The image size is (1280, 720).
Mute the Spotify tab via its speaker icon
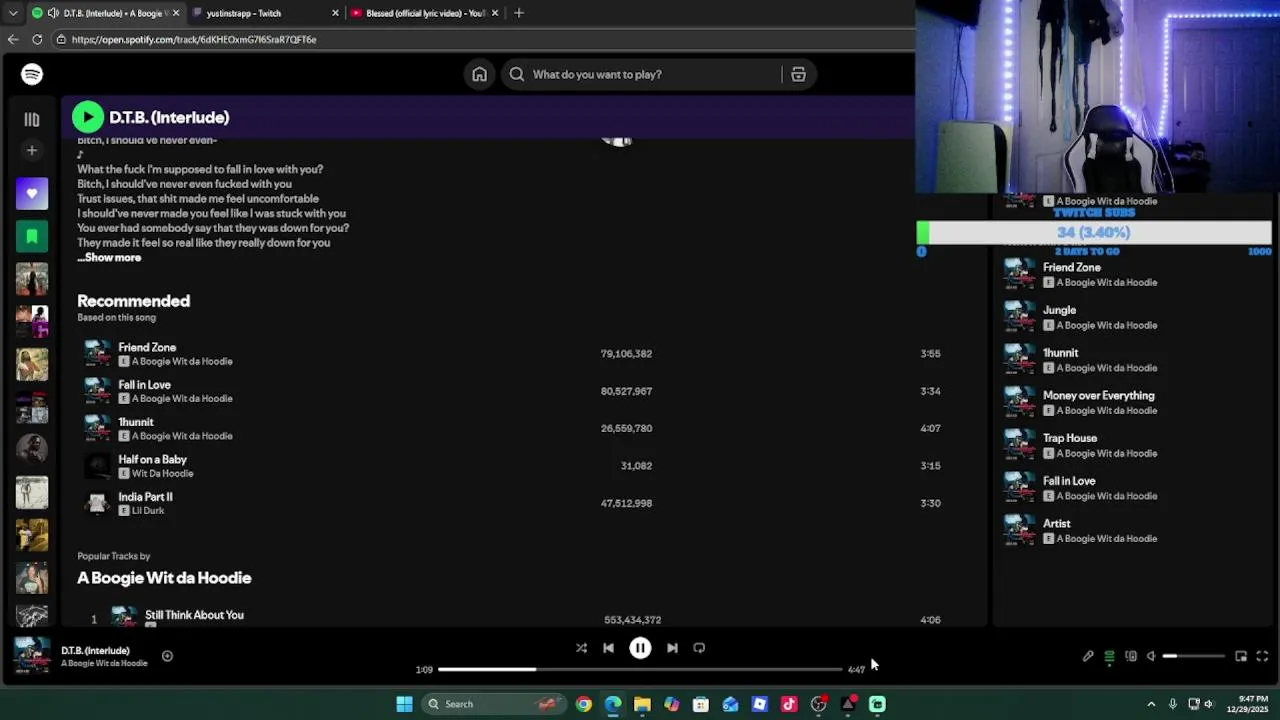pos(52,13)
